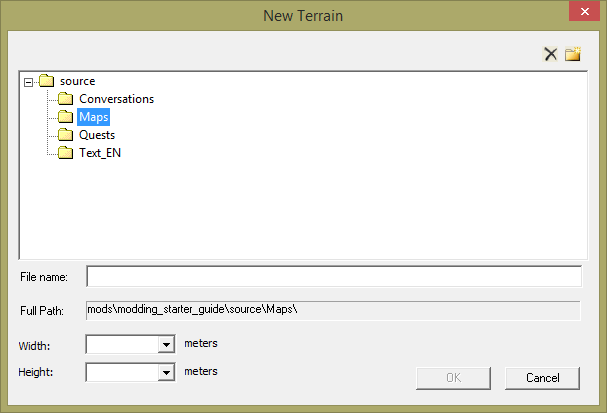The width and height of the screenshot is (607, 413).
Task: Click the source folder icon
Action: [x=46, y=81]
